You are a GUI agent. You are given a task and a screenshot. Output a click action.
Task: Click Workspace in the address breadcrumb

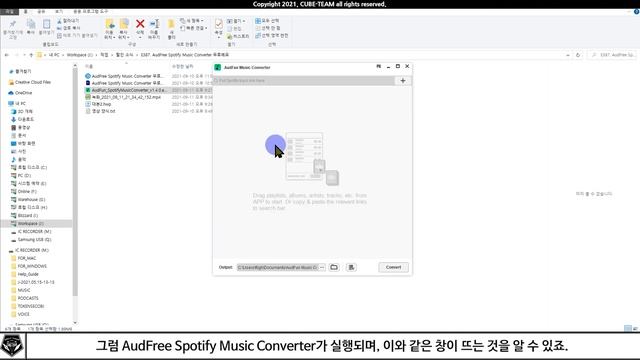(80, 55)
